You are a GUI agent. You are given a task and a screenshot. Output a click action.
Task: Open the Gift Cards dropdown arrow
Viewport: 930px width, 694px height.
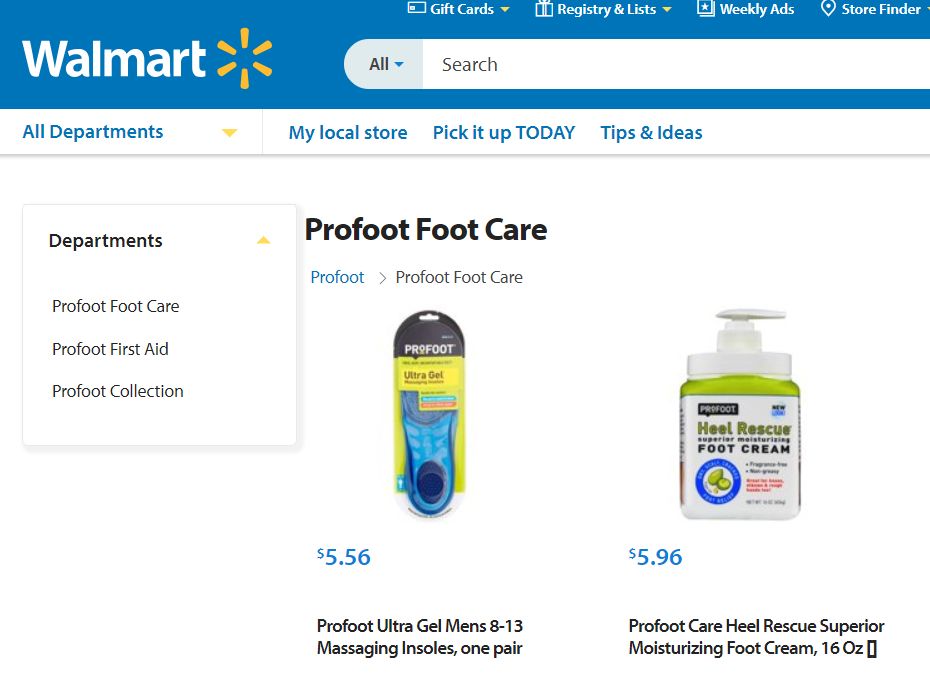click(504, 10)
